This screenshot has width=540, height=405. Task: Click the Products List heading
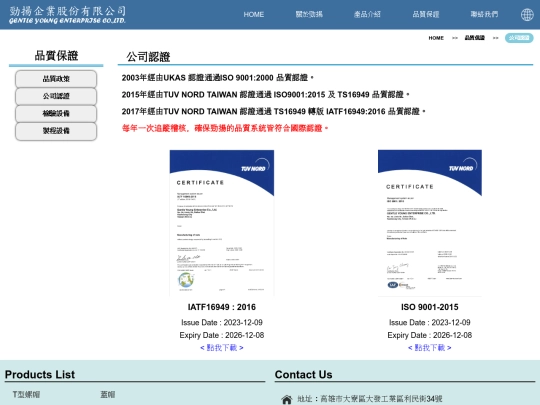point(40,374)
